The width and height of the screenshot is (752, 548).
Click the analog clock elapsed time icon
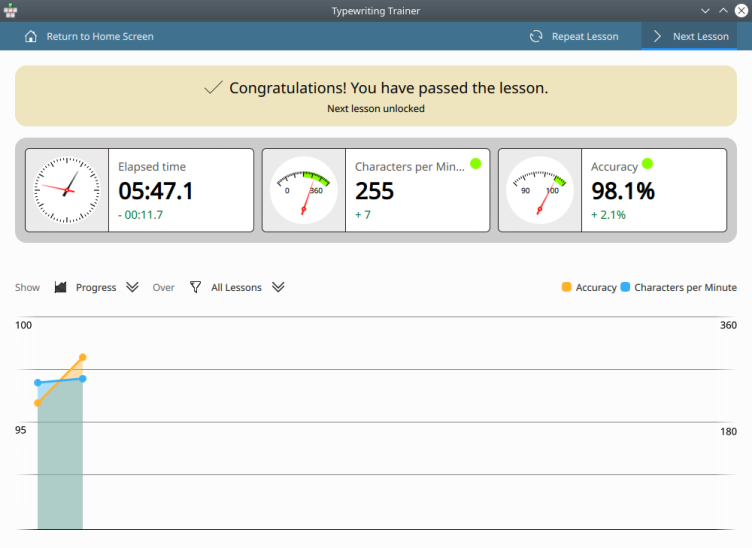[66, 190]
